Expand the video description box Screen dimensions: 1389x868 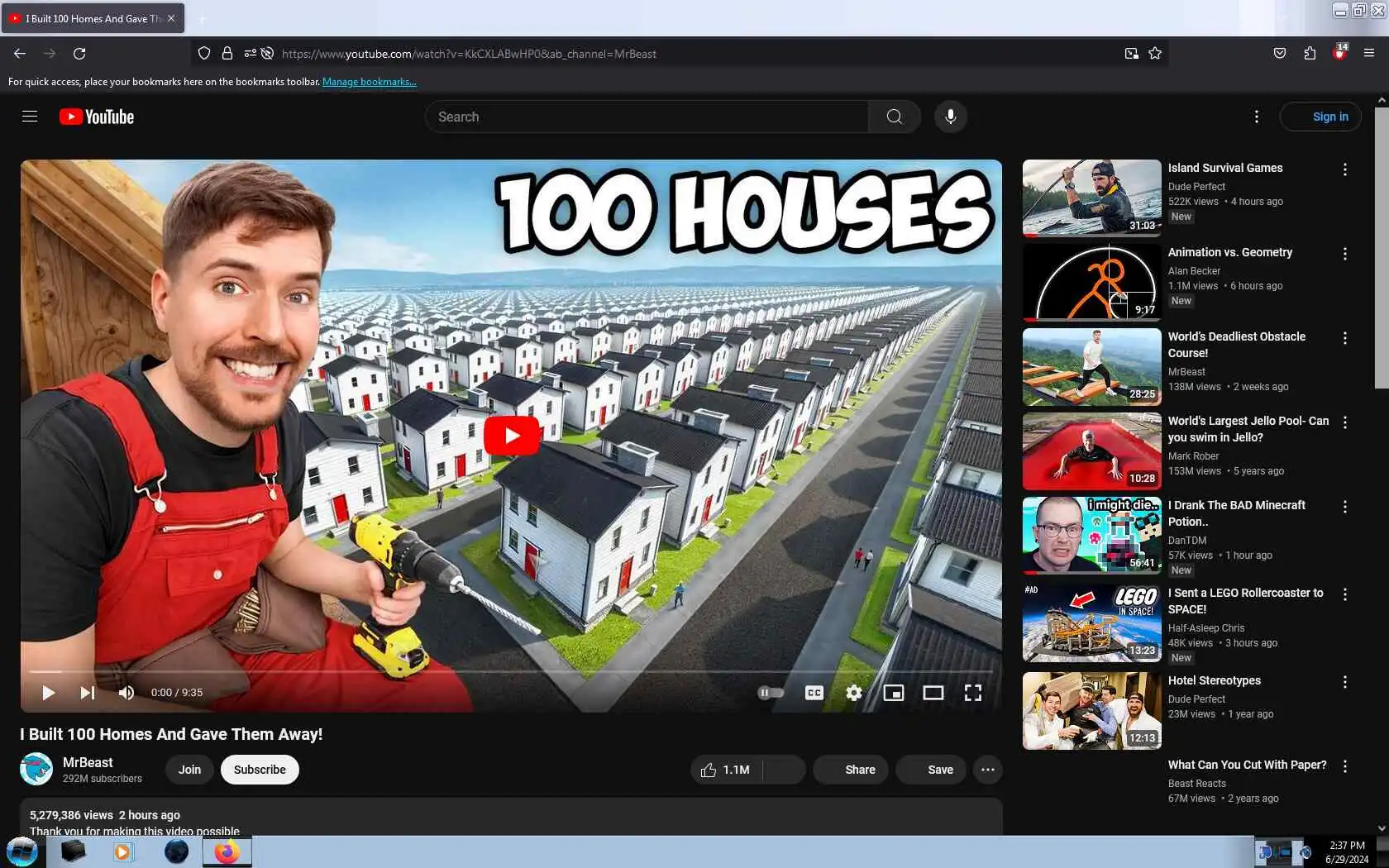pyautogui.click(x=511, y=817)
